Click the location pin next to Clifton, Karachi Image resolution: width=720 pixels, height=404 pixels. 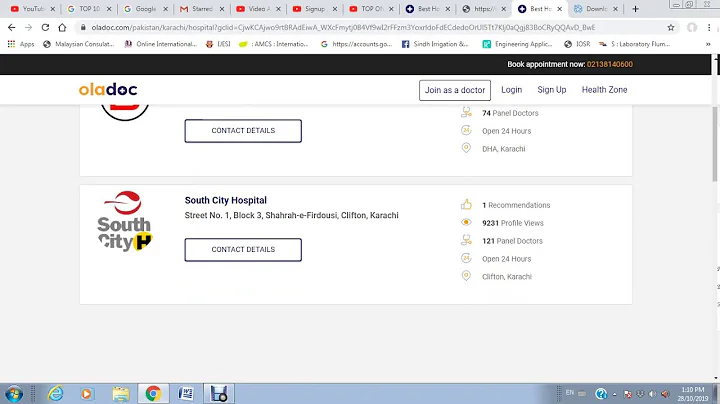click(466, 275)
